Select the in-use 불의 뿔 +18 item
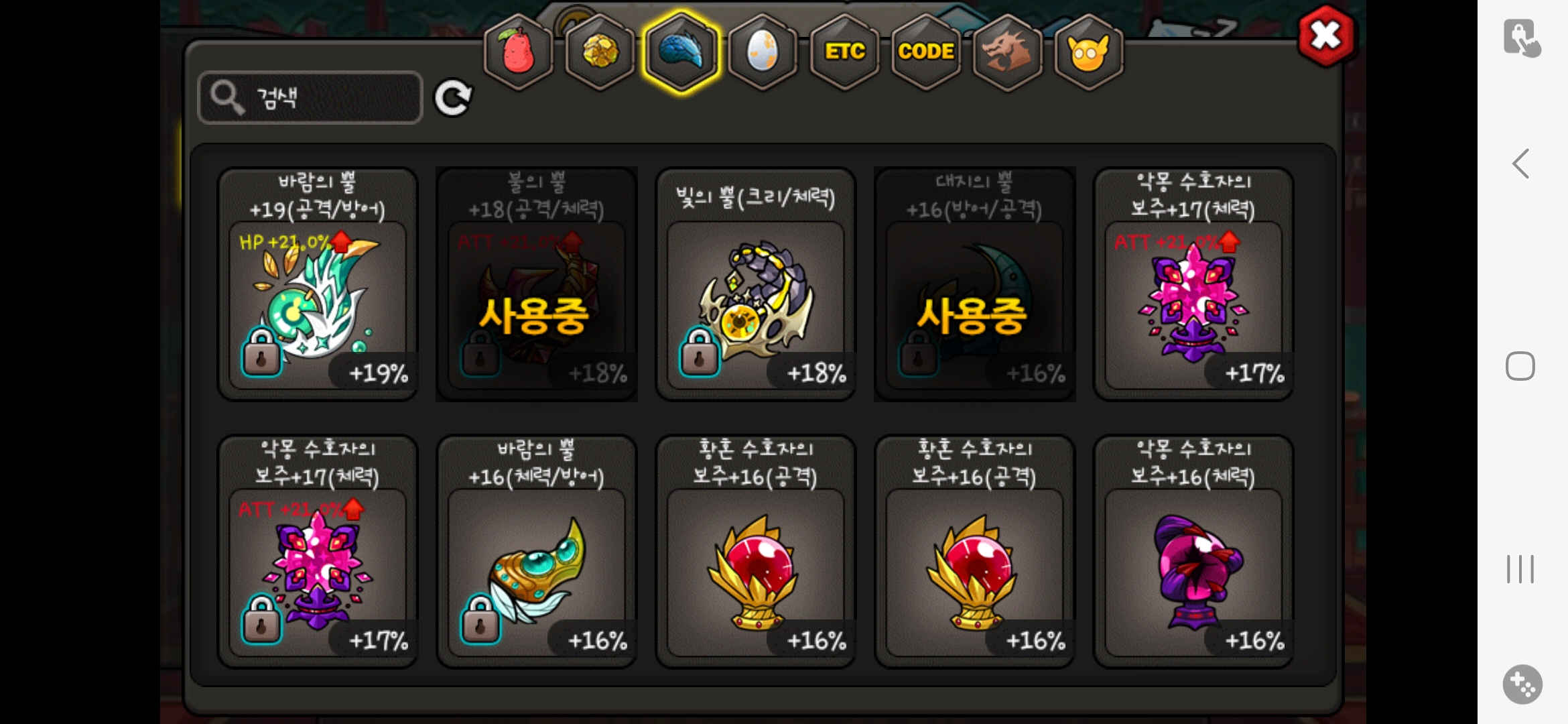Image resolution: width=1568 pixels, height=724 pixels. point(536,284)
